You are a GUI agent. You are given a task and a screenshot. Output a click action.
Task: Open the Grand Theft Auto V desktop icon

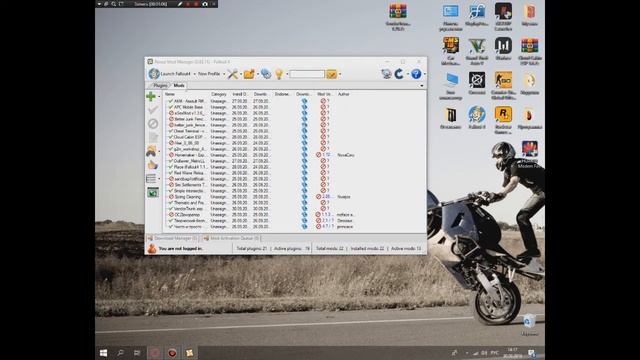pyautogui.click(x=476, y=51)
